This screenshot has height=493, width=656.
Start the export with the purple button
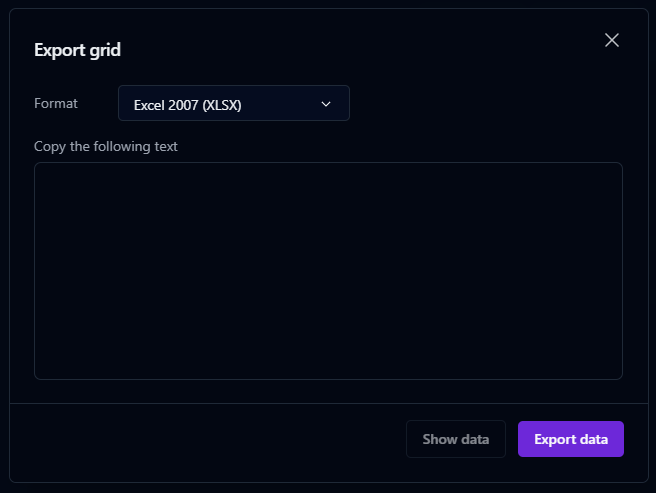[x=570, y=439]
